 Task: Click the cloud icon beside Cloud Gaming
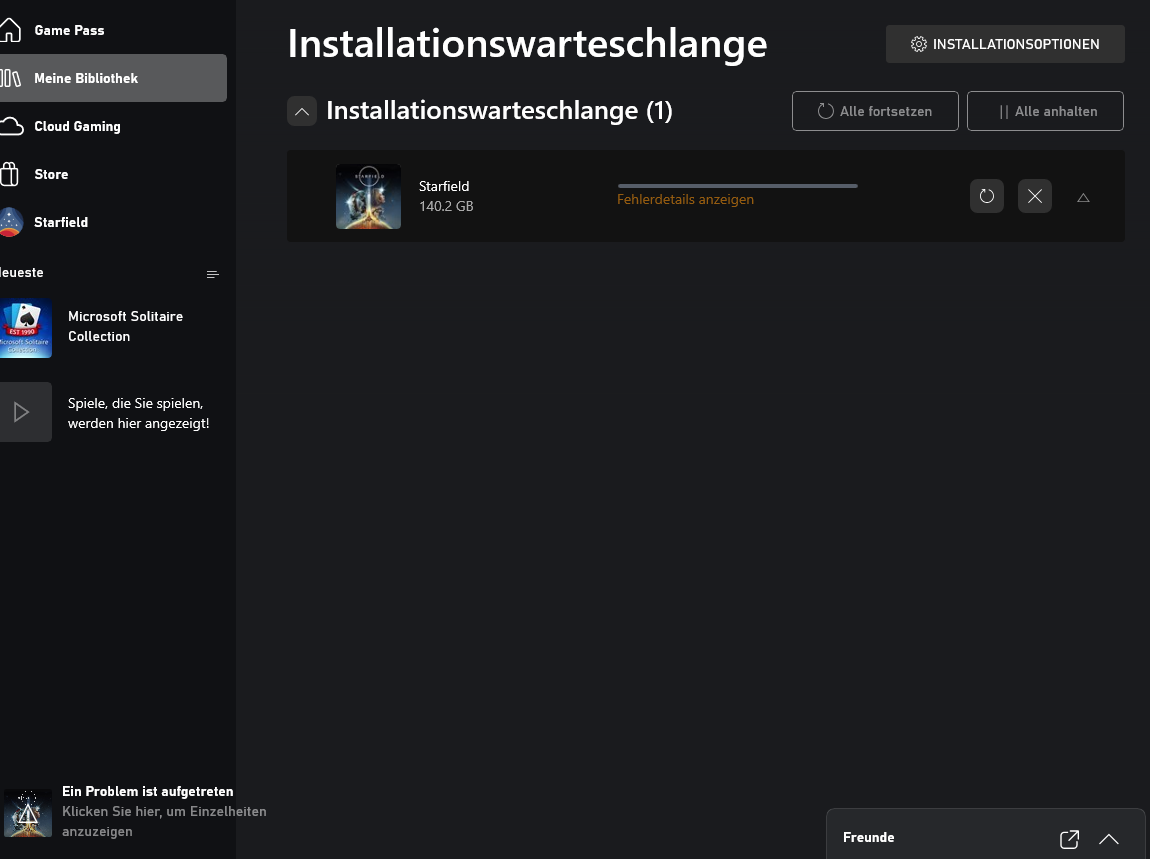click(11, 126)
